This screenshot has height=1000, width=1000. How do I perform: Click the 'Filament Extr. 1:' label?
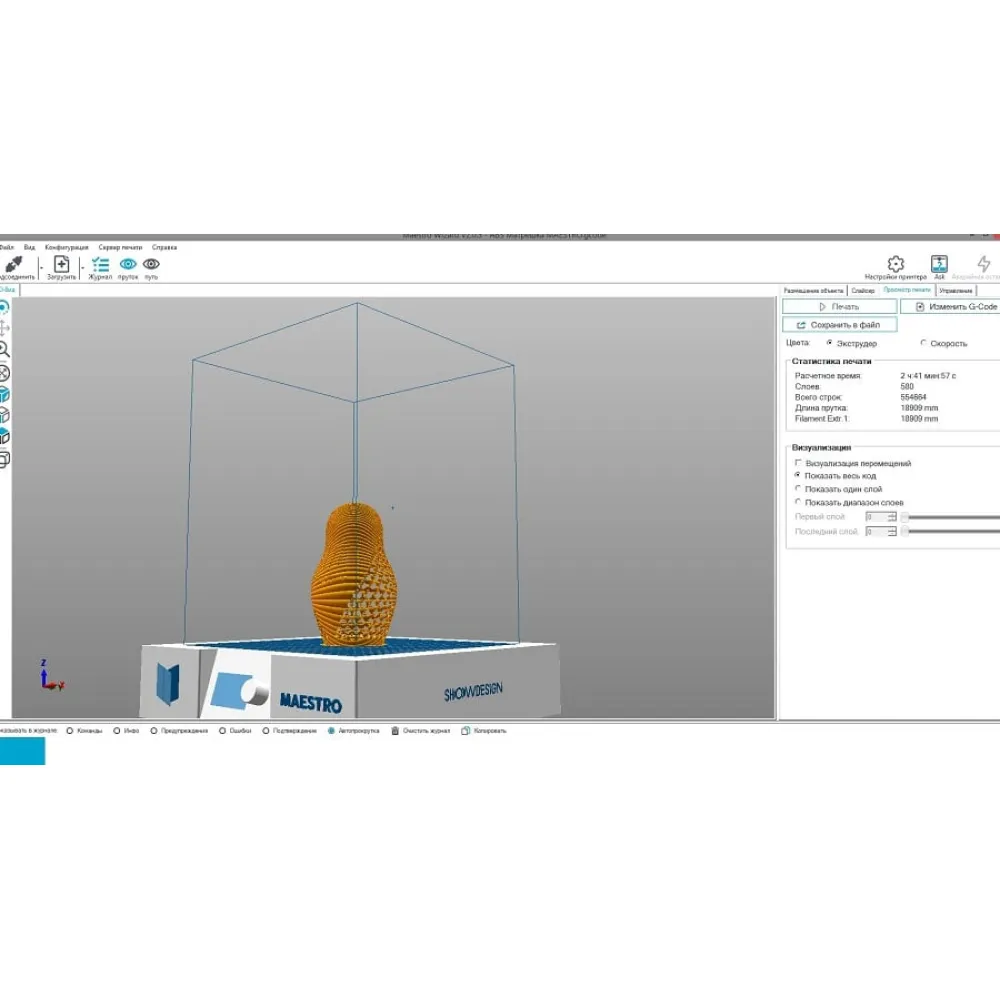[822, 419]
